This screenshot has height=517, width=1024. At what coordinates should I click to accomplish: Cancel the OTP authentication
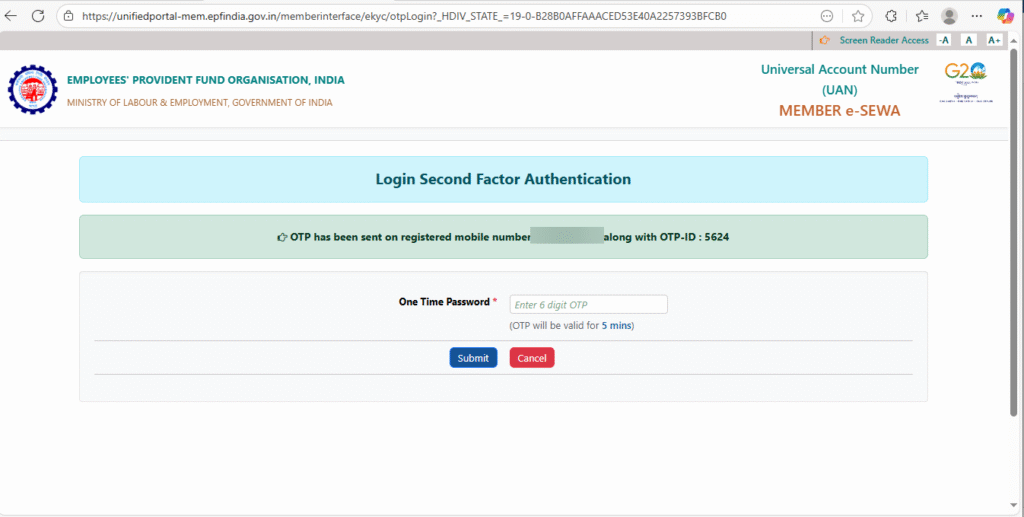[x=532, y=358]
